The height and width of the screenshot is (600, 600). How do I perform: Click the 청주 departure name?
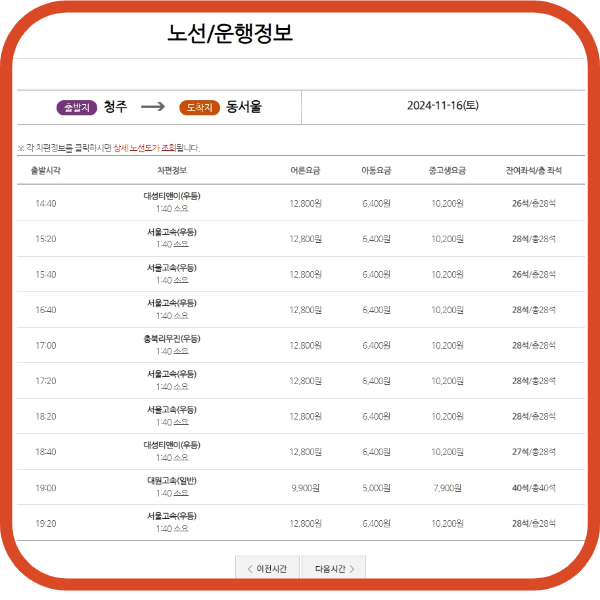click(x=115, y=106)
